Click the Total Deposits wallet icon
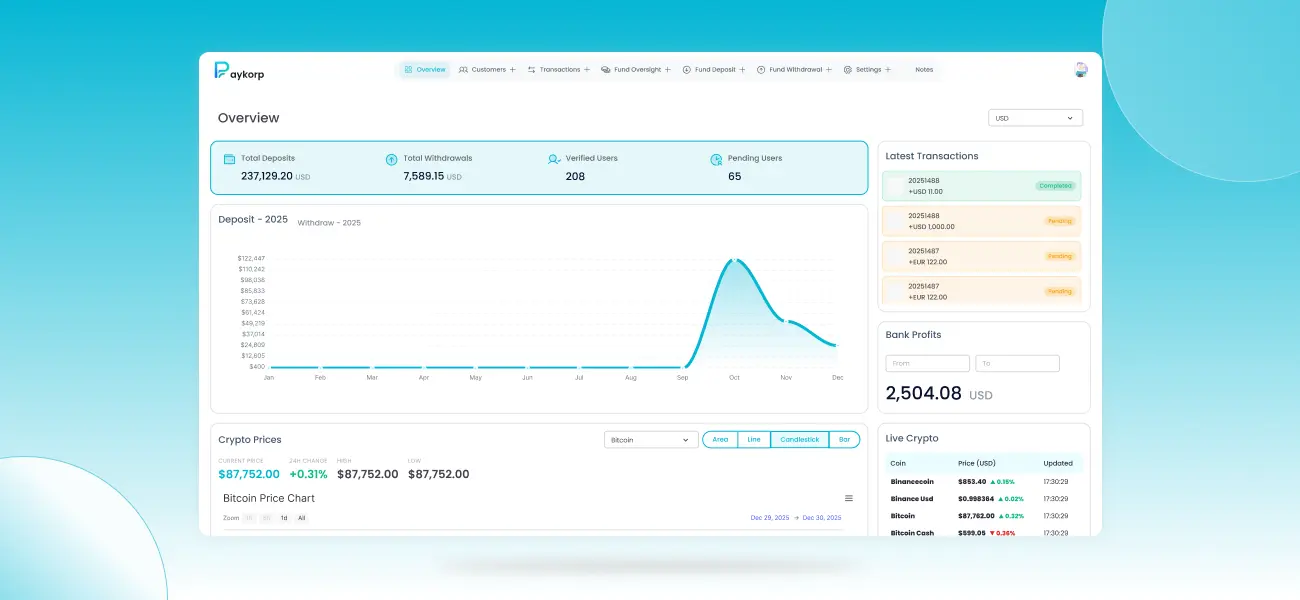 click(x=229, y=159)
